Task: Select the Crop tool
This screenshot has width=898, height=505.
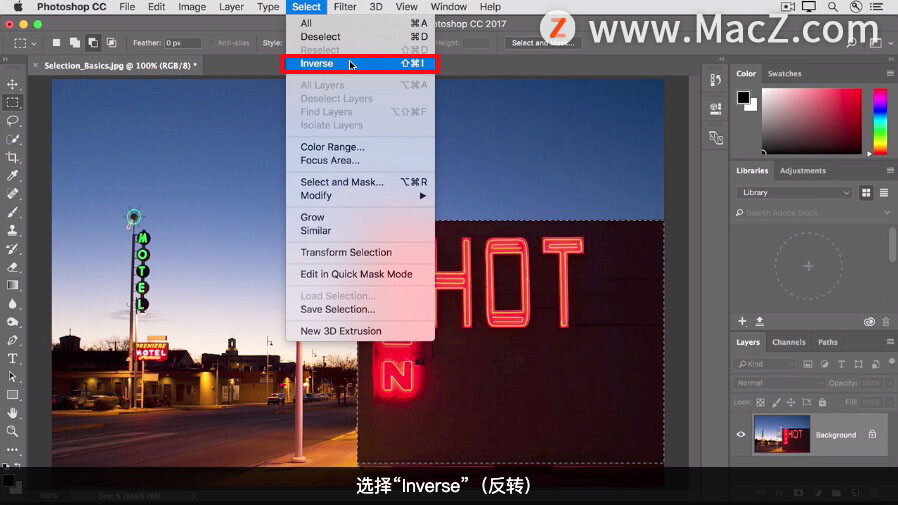Action: pos(12,157)
